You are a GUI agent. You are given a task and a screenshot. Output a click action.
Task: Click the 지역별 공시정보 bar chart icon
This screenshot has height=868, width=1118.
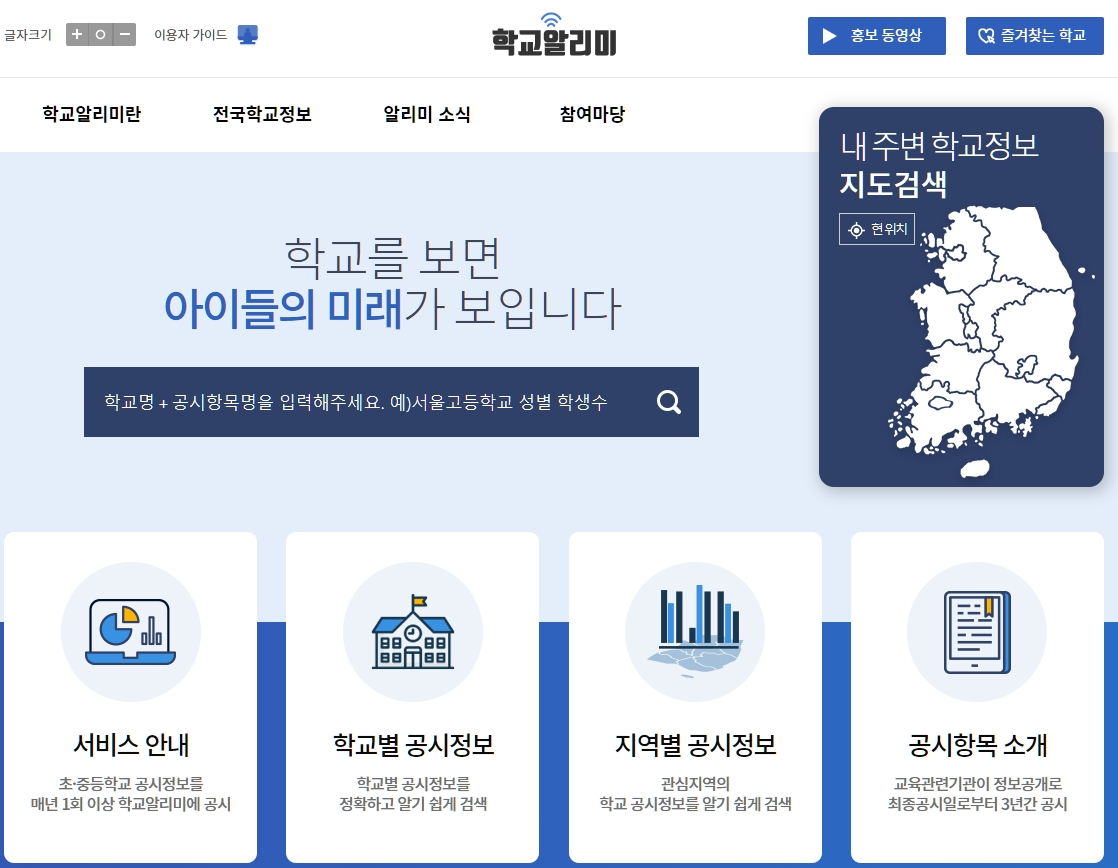[x=695, y=630]
